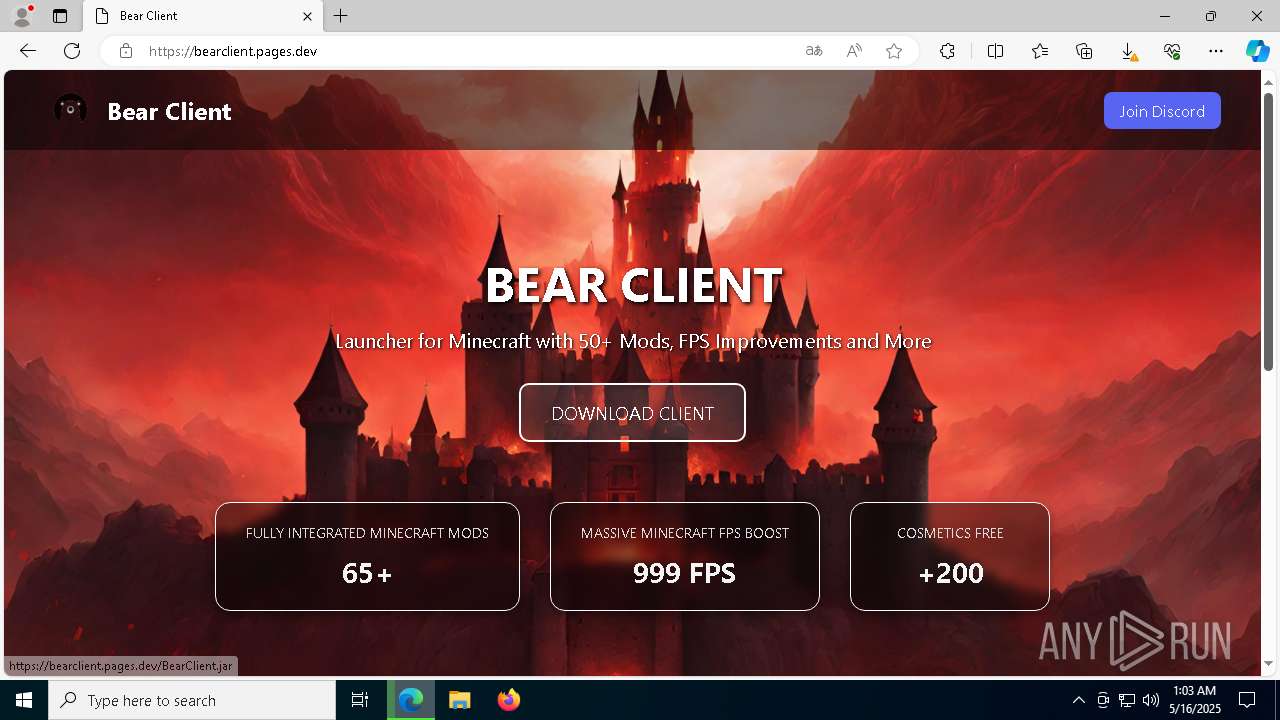This screenshot has width=1280, height=720.
Task: Add this page to favorites
Action: pos(894,51)
